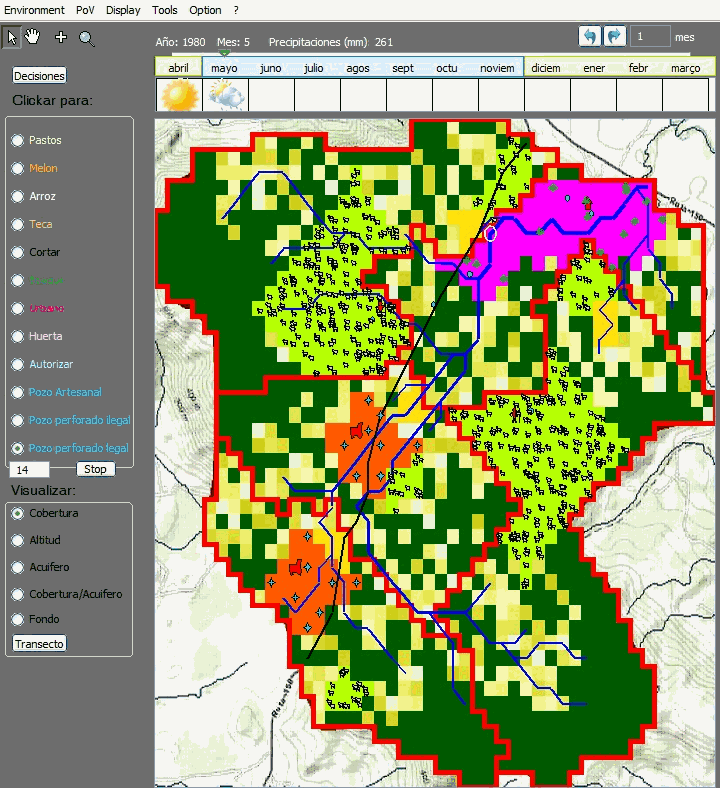The image size is (720, 788).
Task: Click the sunny weather icon for abril
Action: click(x=180, y=95)
